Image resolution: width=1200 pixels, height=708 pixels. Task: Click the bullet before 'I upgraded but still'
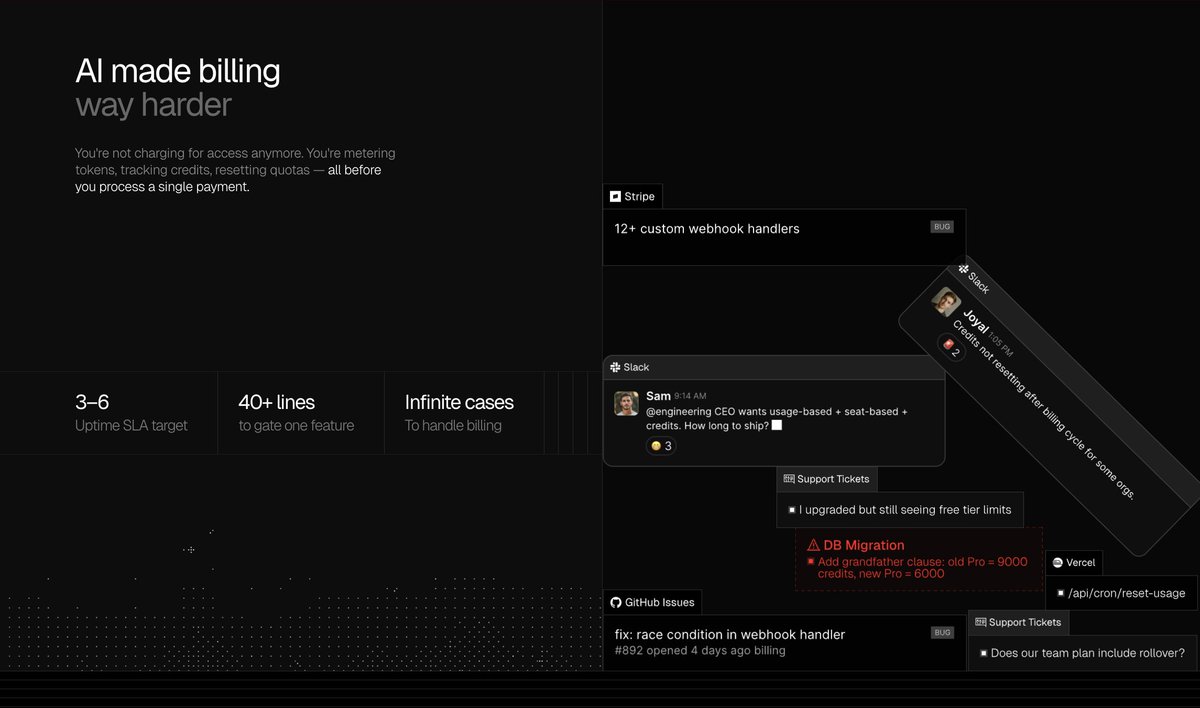click(791, 510)
